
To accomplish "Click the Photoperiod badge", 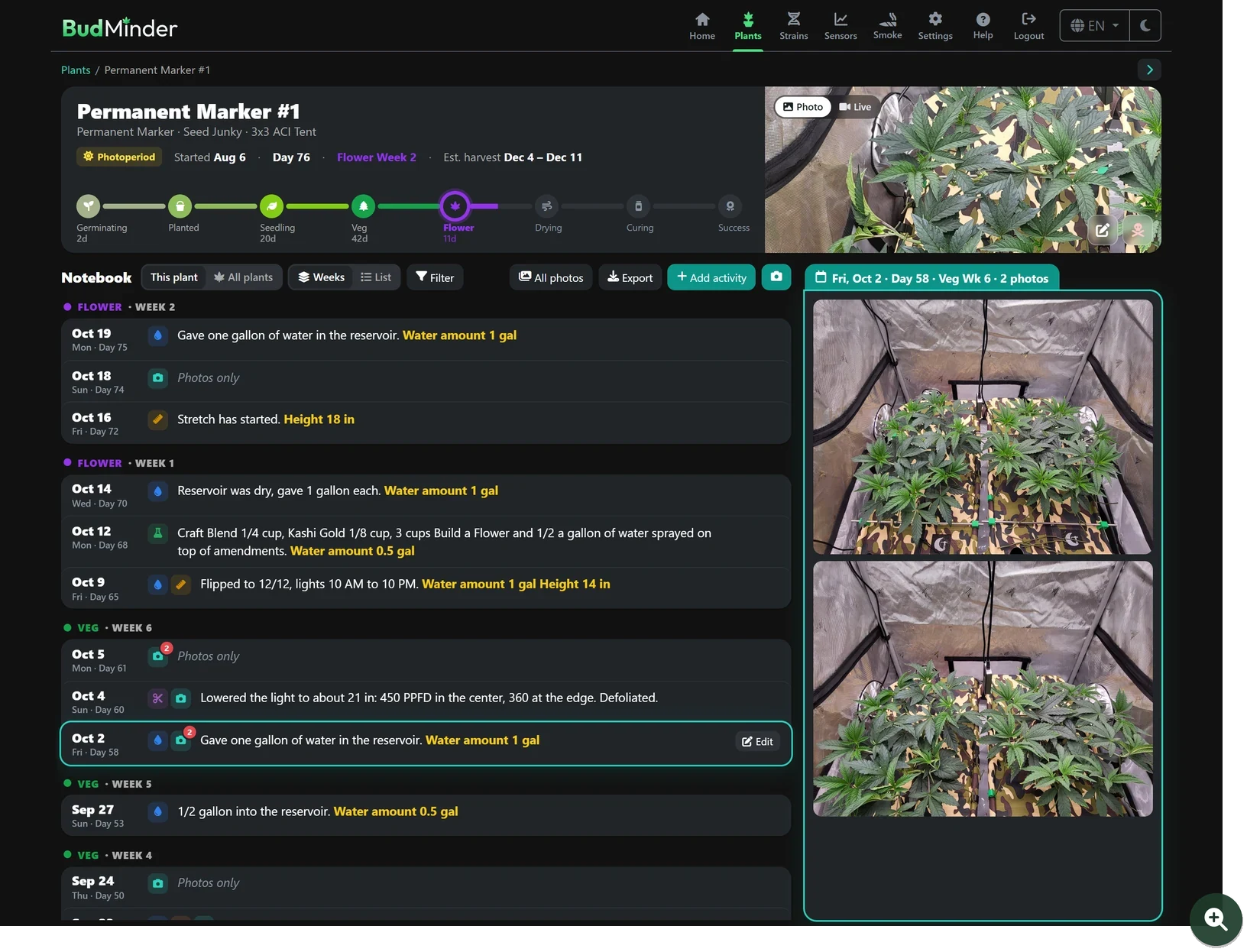I will tap(119, 157).
